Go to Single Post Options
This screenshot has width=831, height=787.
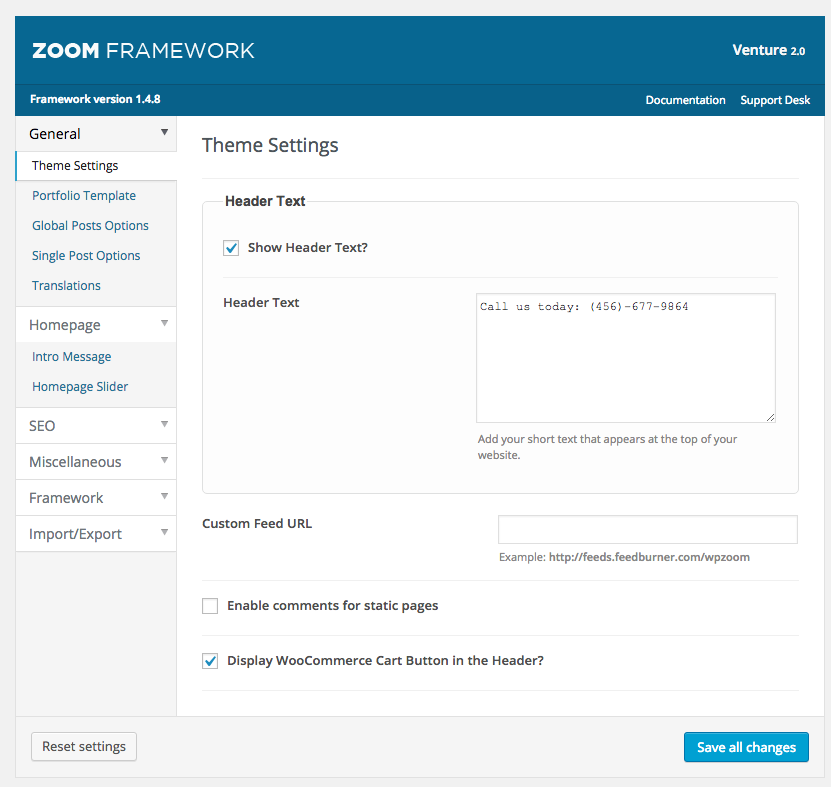click(x=86, y=256)
